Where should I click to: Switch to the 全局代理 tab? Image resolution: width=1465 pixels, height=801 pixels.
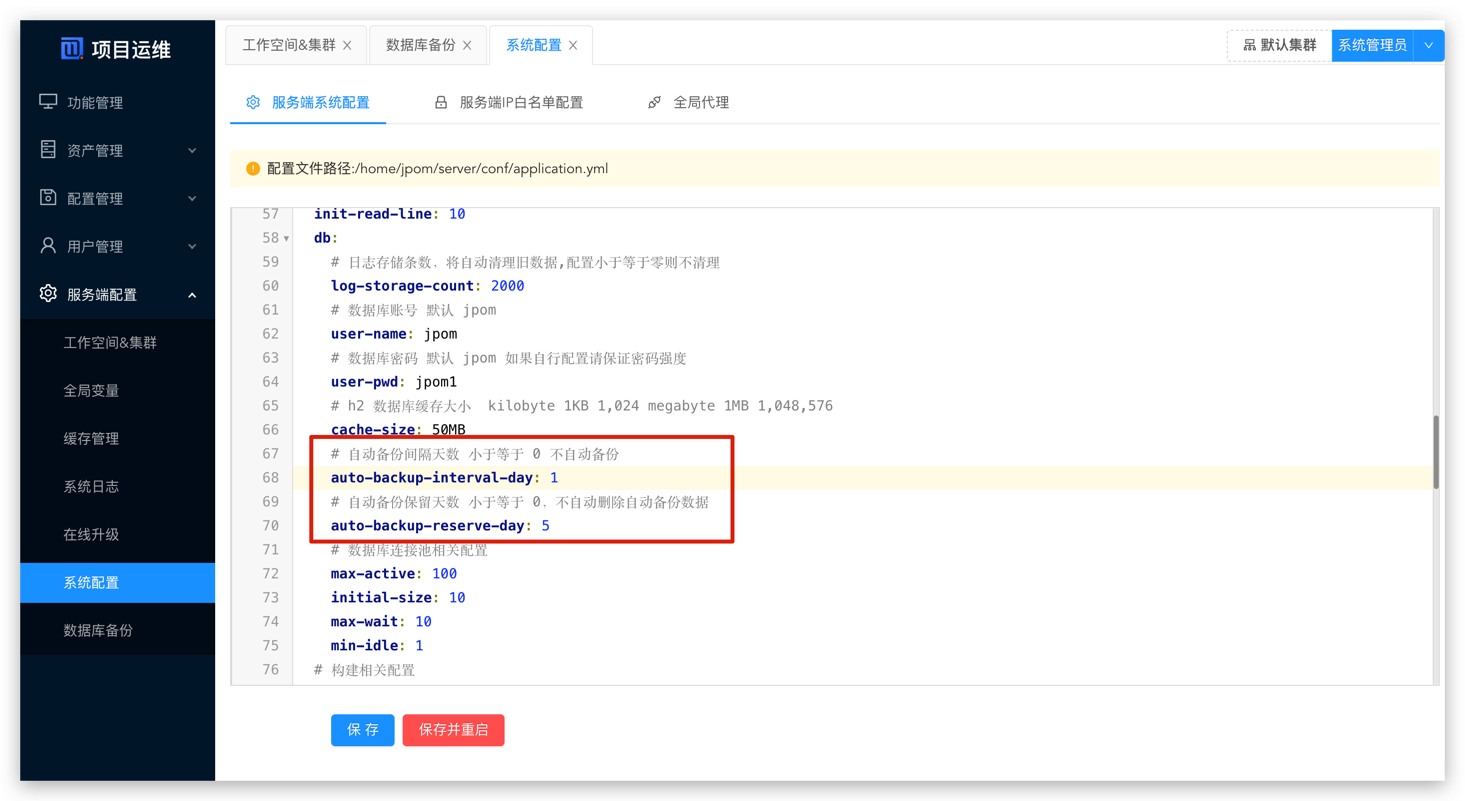pos(700,102)
